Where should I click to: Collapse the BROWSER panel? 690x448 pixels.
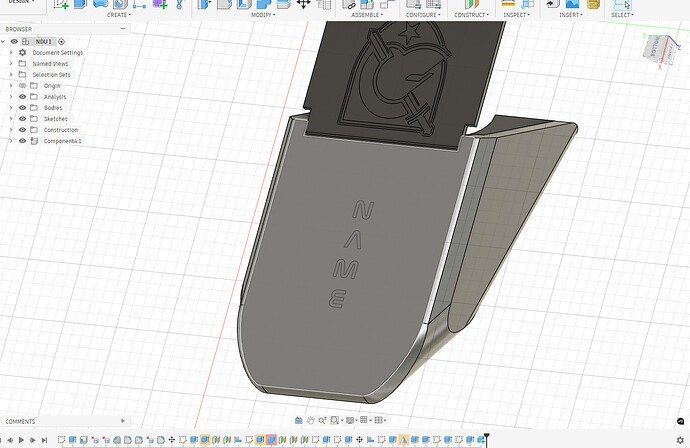pyautogui.click(x=123, y=29)
